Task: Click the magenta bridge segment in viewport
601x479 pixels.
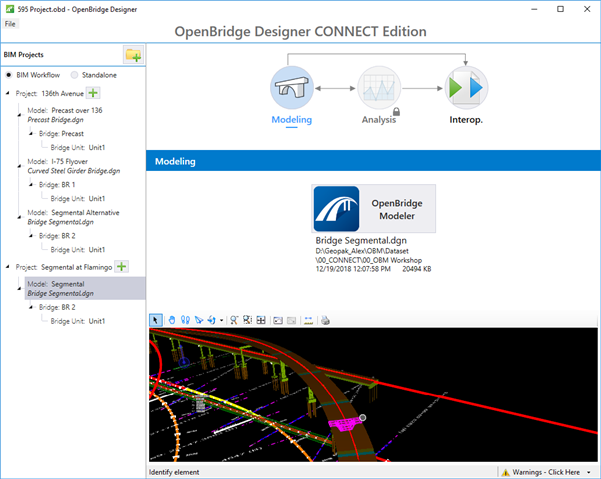Action: [x=344, y=424]
